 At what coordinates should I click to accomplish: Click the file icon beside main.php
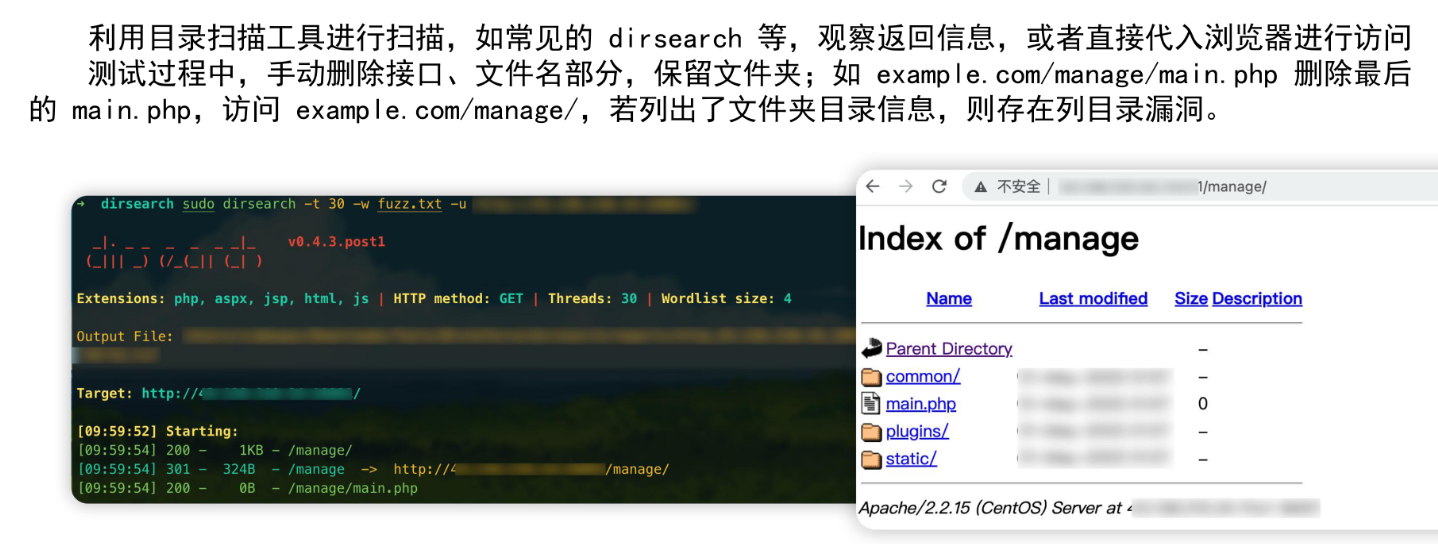(x=871, y=404)
